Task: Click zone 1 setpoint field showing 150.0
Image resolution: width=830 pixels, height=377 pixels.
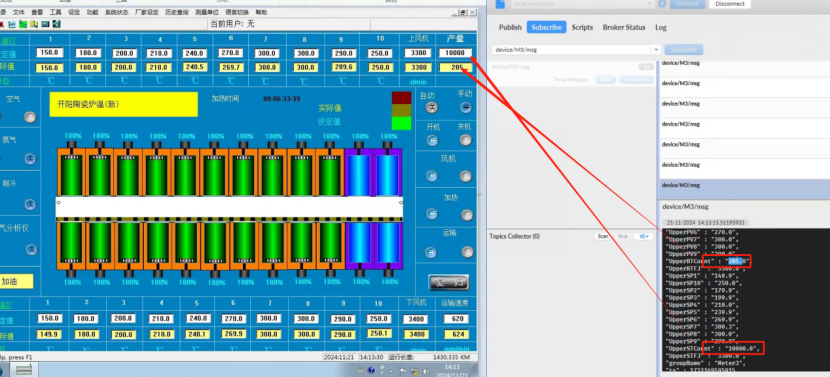Action: (50, 53)
